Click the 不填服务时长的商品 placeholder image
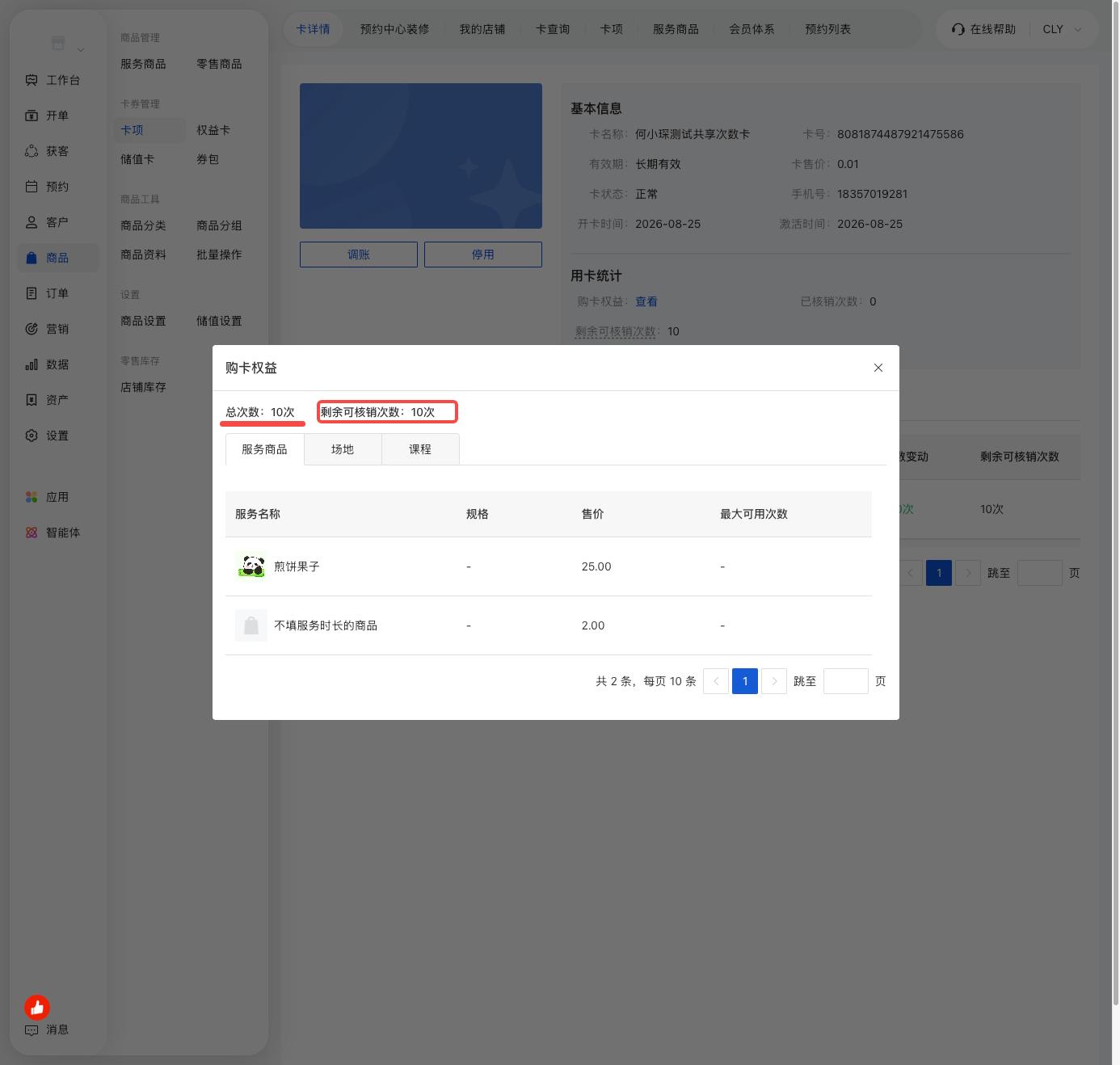 (x=251, y=625)
